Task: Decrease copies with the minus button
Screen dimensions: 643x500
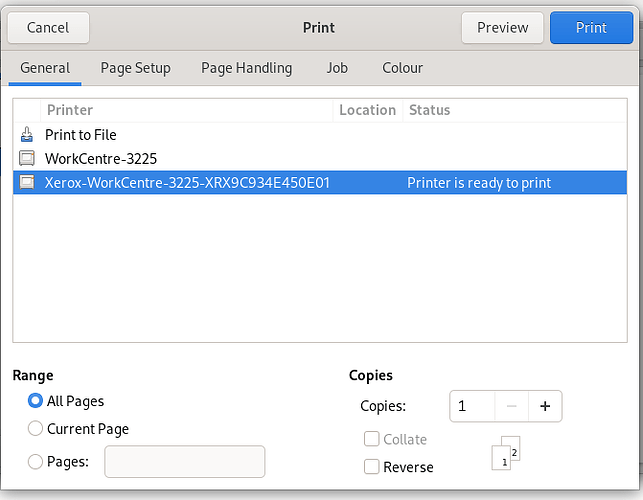Action: point(511,406)
